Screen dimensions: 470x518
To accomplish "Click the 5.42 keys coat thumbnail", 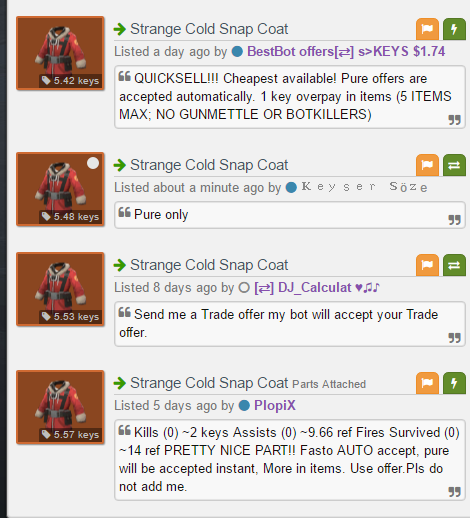I will tap(60, 53).
